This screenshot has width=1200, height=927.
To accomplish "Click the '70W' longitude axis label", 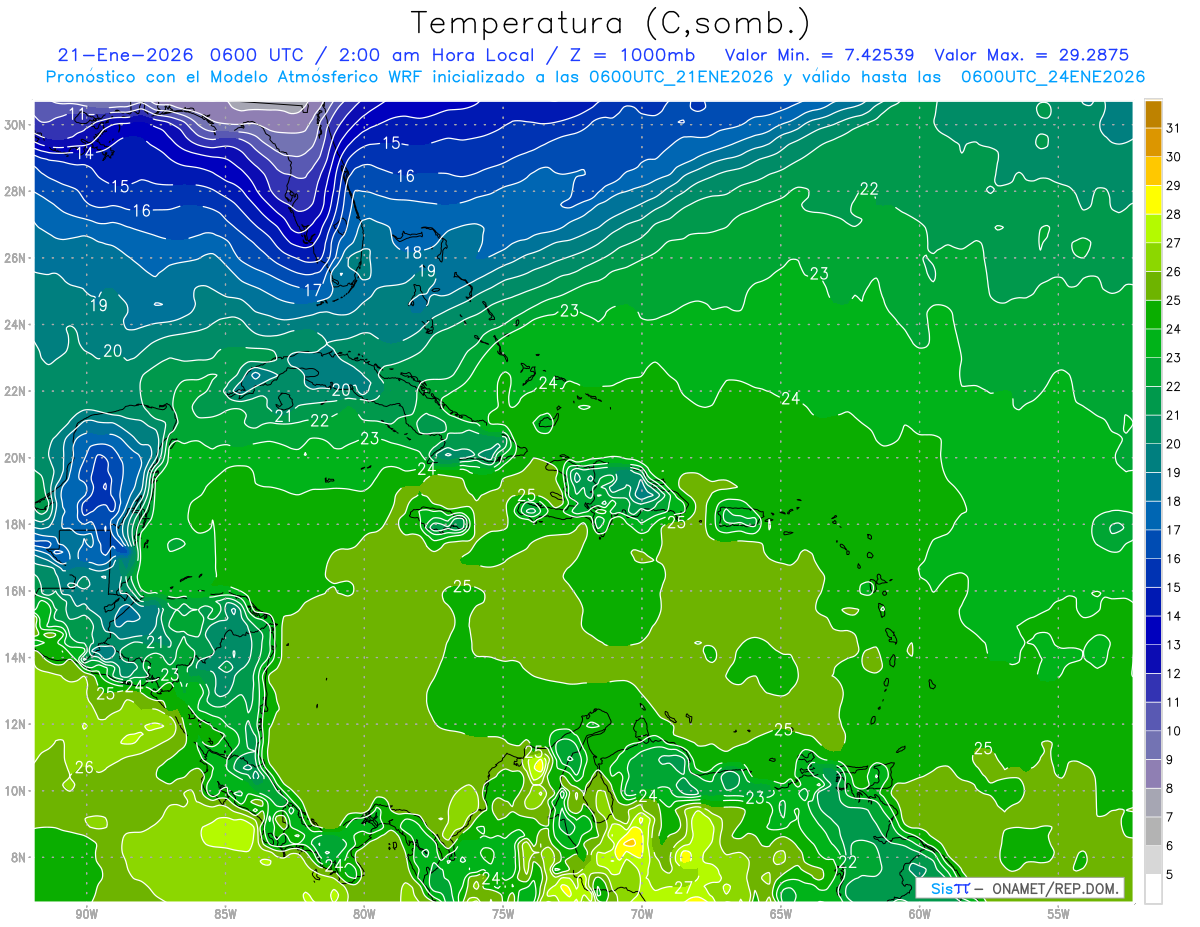I will tap(642, 915).
